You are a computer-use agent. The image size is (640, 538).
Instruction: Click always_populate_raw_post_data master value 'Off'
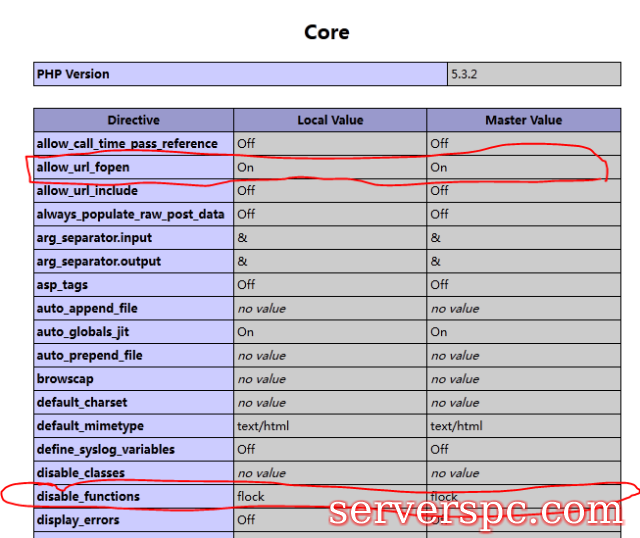coord(440,214)
